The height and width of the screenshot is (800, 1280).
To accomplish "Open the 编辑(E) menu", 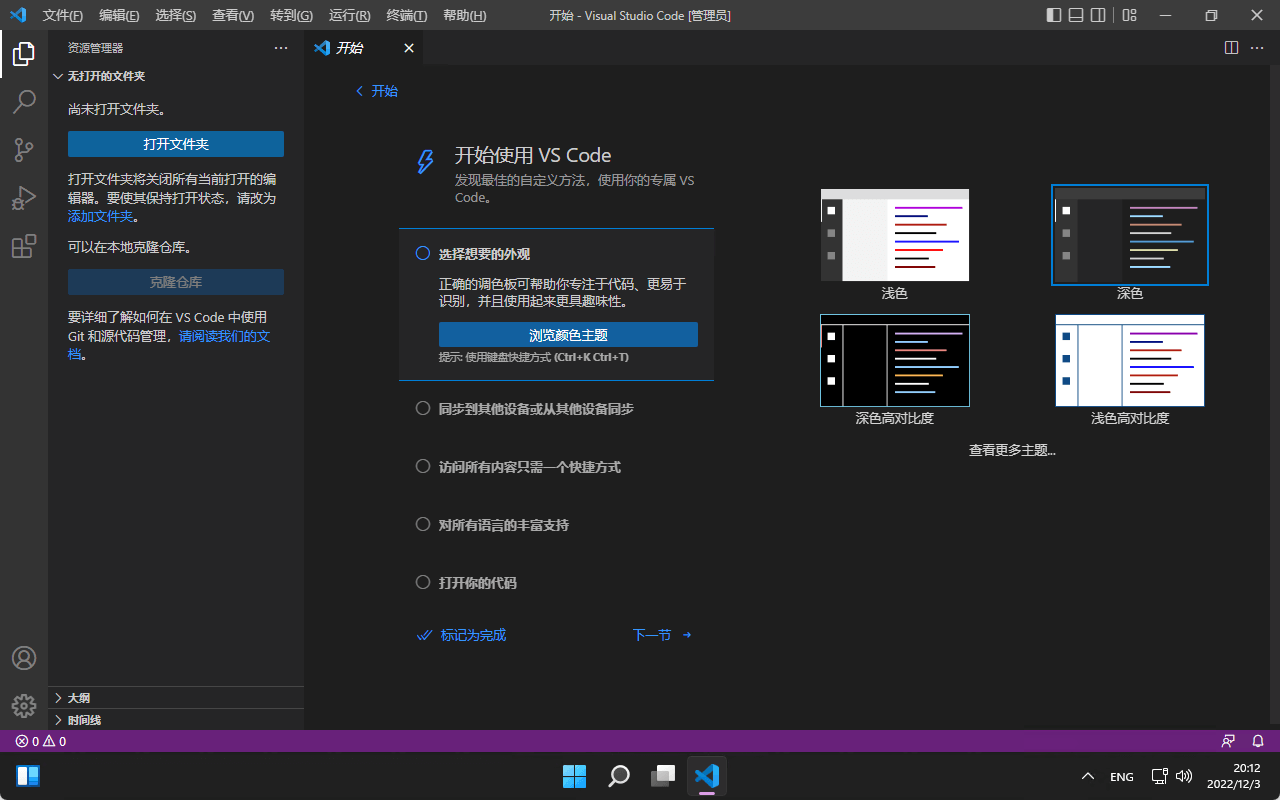I will coord(119,16).
